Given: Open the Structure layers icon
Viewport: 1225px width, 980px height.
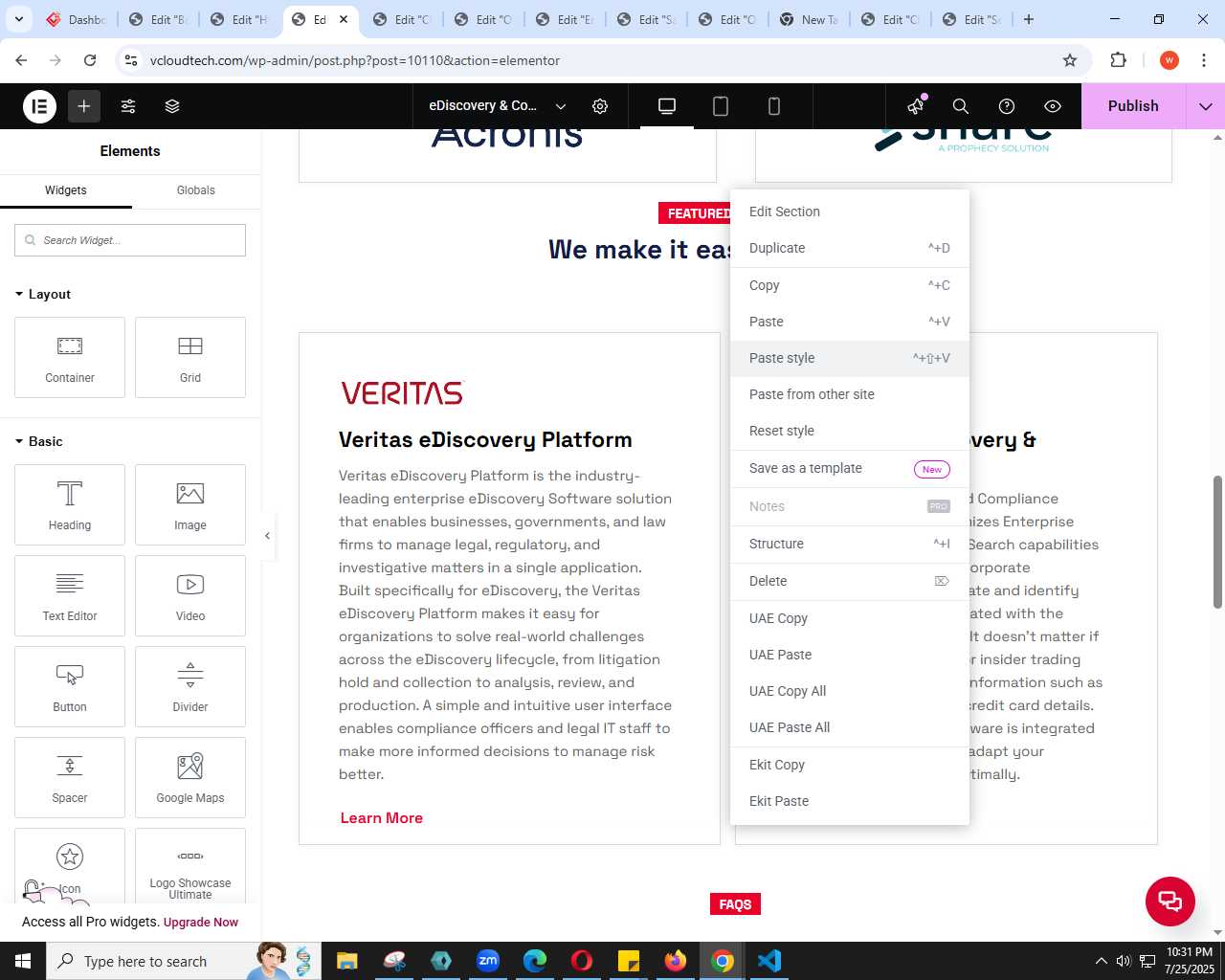Looking at the screenshot, I should point(172,106).
